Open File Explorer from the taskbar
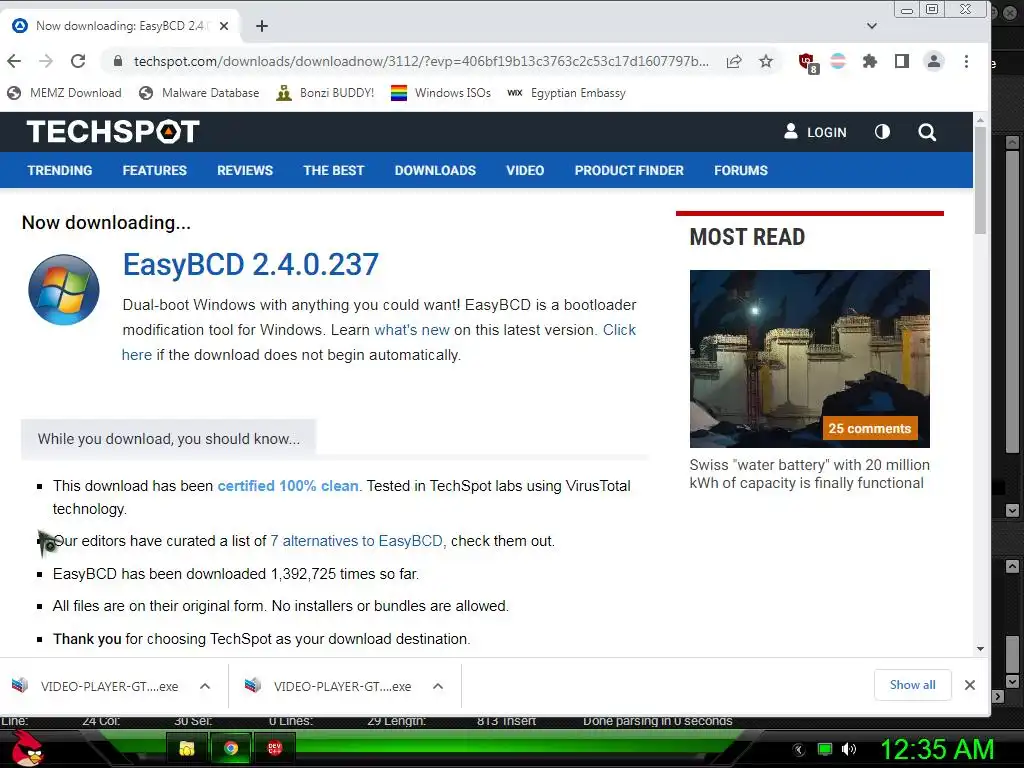This screenshot has height=768, width=1024. pyautogui.click(x=187, y=748)
